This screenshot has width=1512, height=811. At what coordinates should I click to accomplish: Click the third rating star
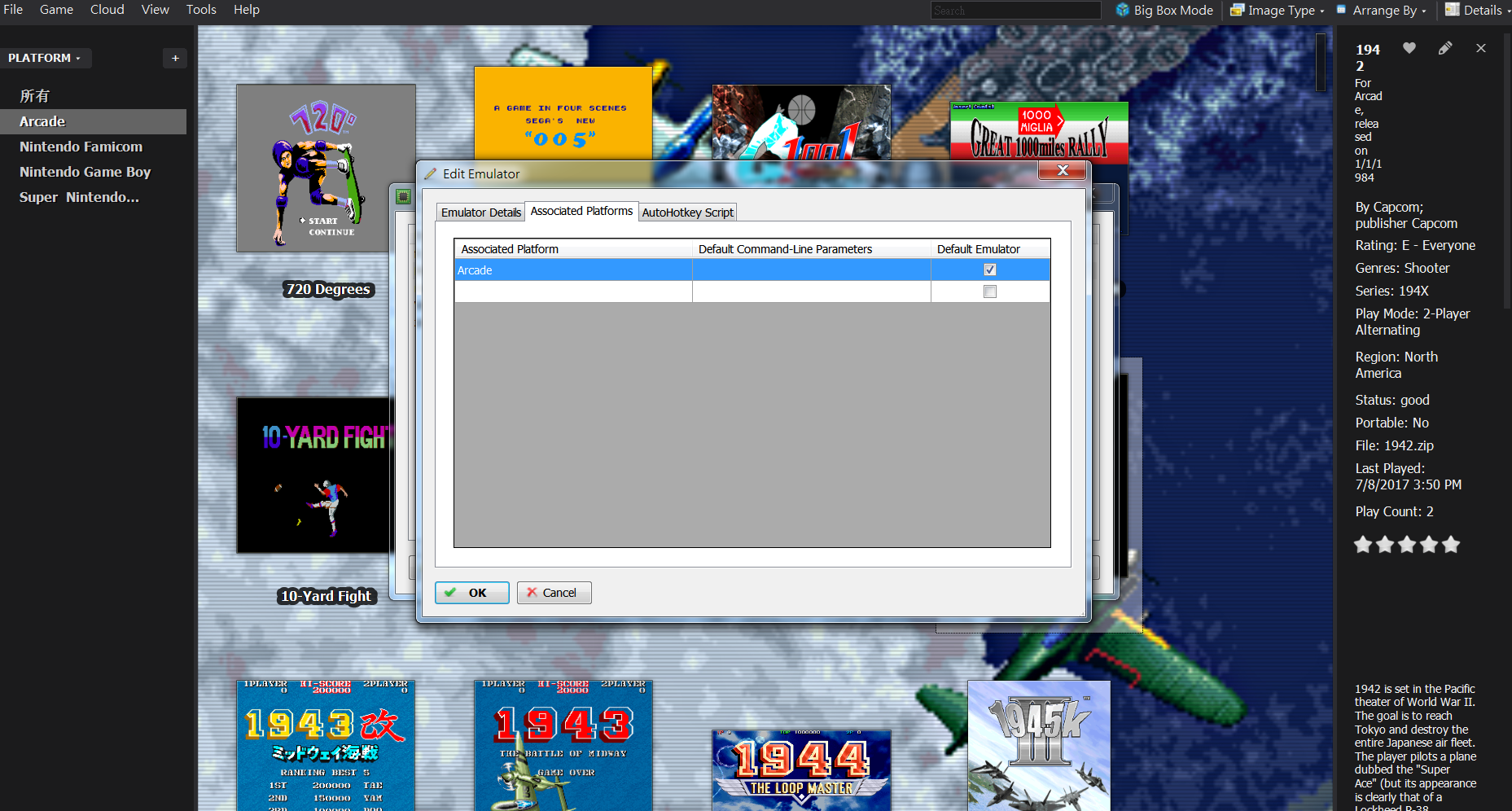coord(1407,545)
